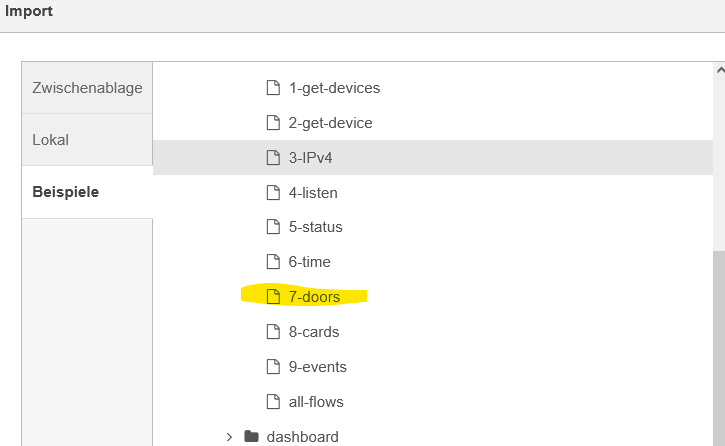Select the 7-doors example label
The width and height of the screenshot is (725, 446).
[x=314, y=297]
